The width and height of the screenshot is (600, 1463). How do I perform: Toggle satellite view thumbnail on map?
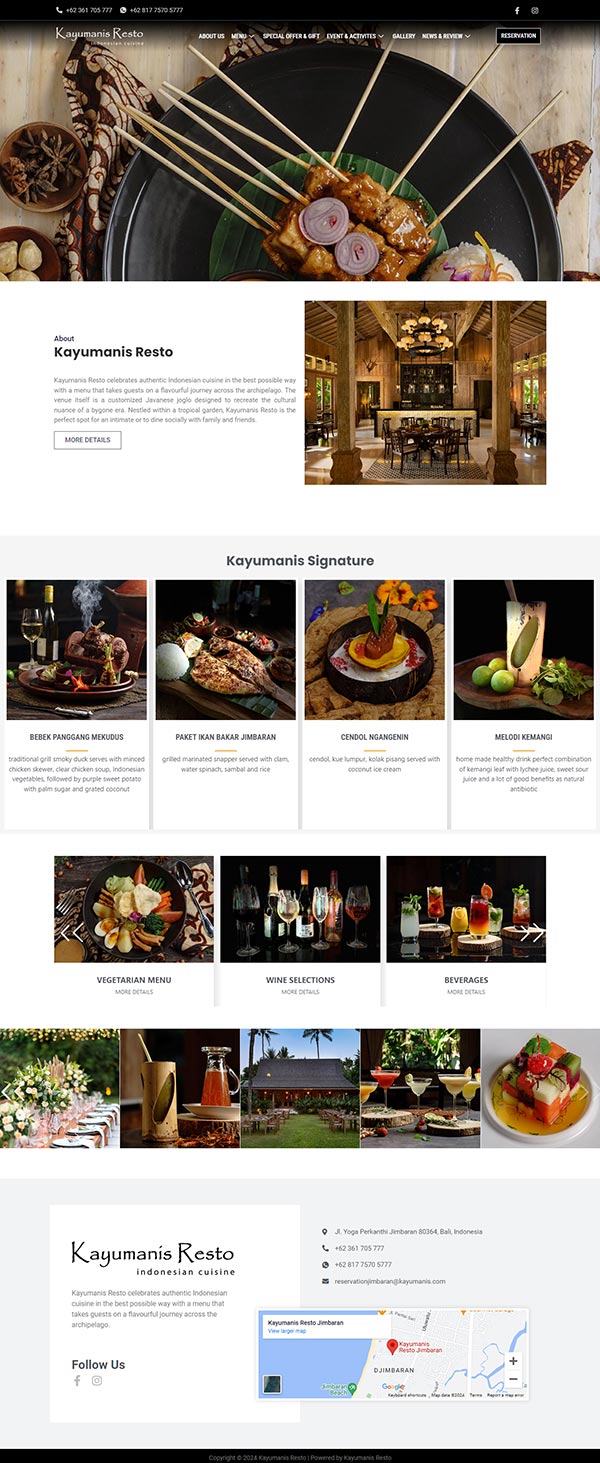point(272,1384)
